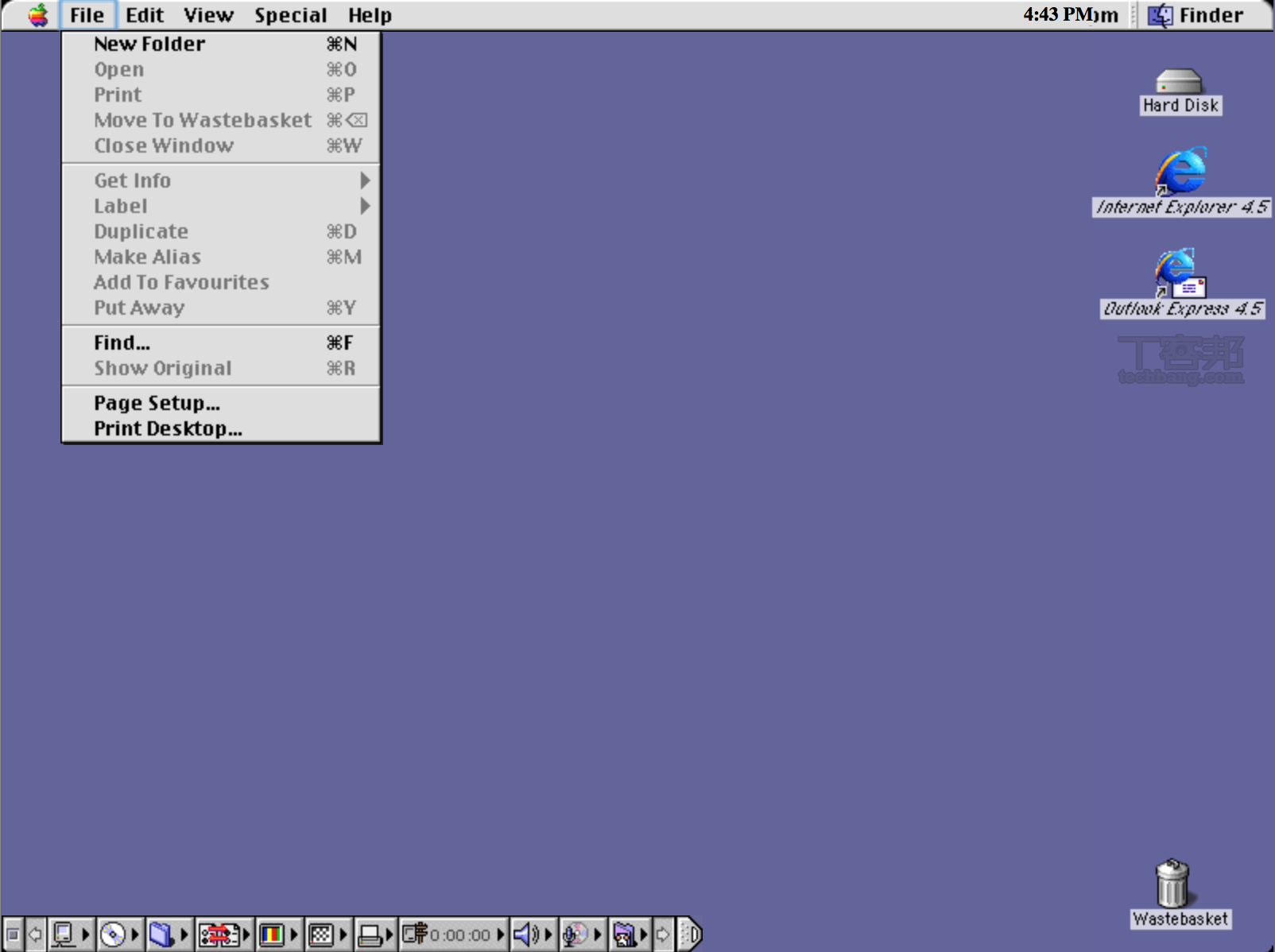The height and width of the screenshot is (952, 1275).
Task: Click the CD disc icon in Control Strip
Action: coord(113,935)
